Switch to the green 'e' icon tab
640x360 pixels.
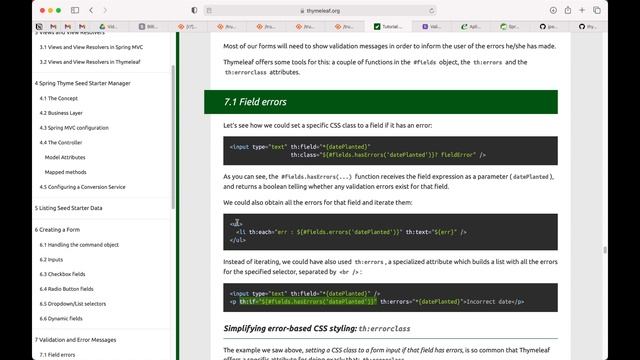point(471,27)
